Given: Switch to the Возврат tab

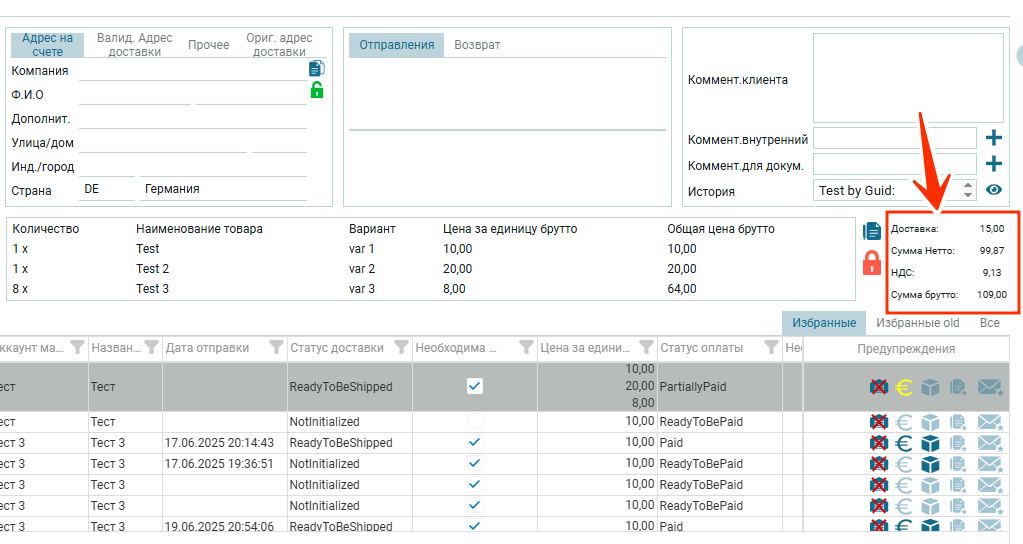Looking at the screenshot, I should 477,45.
